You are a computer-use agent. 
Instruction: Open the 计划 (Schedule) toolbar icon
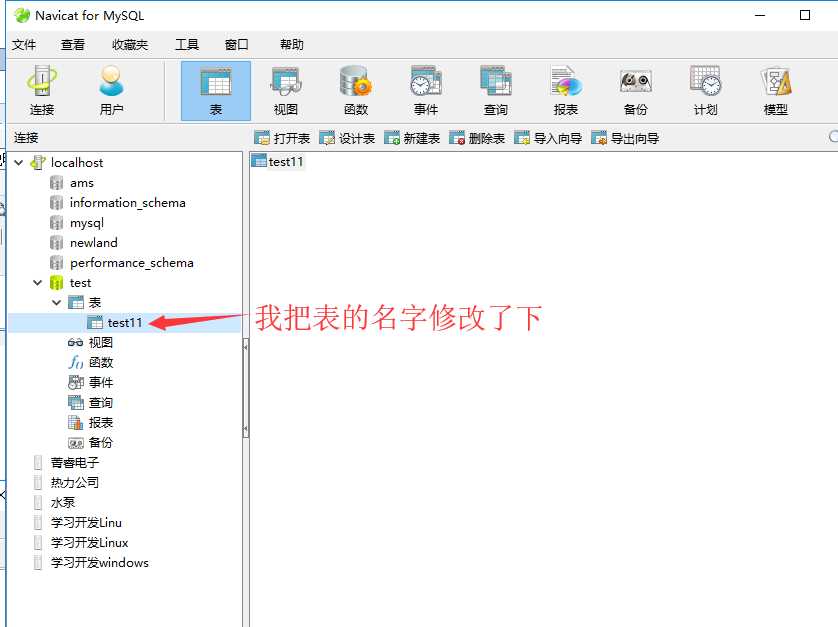click(705, 91)
